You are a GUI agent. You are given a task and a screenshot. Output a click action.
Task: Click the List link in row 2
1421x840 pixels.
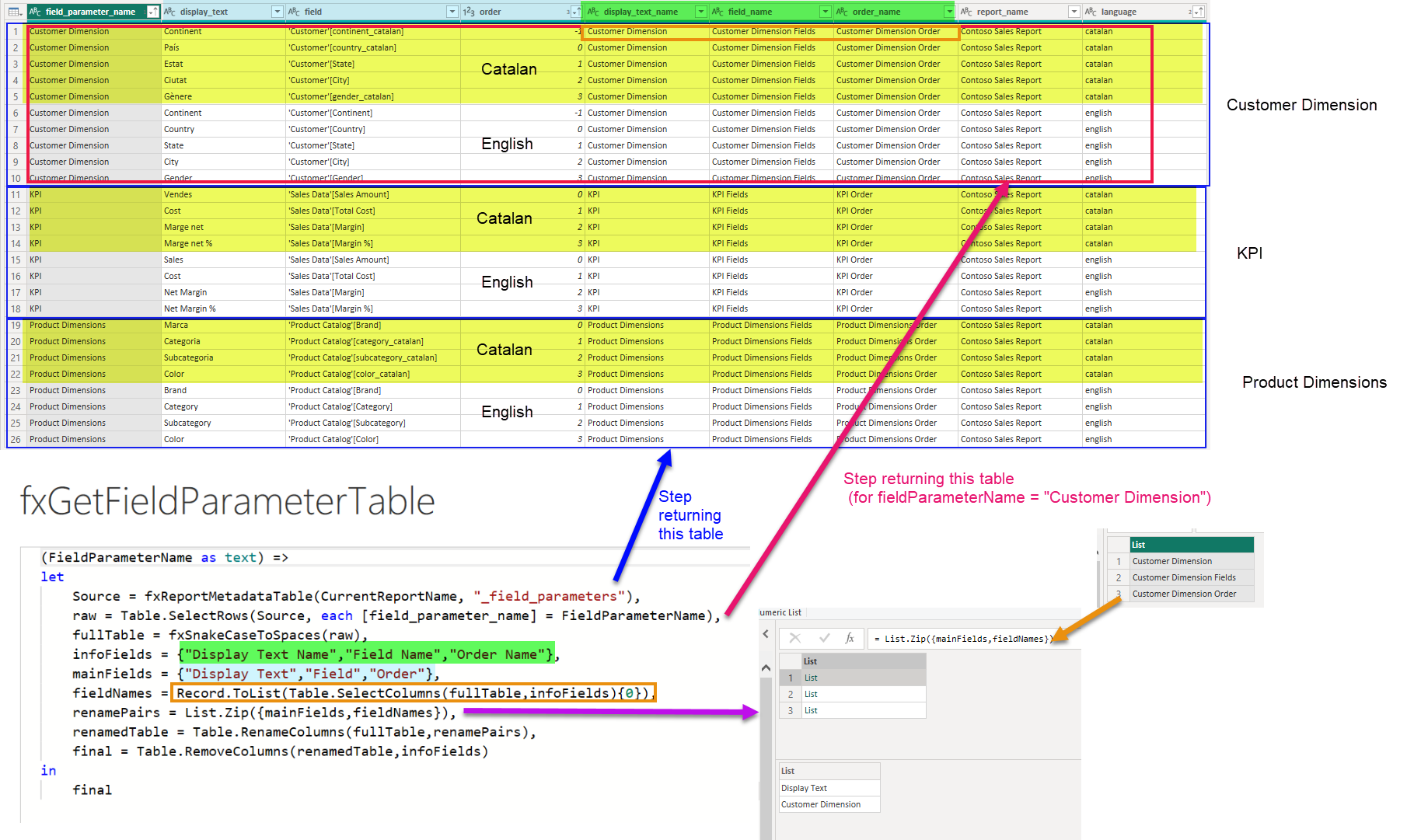tap(811, 694)
